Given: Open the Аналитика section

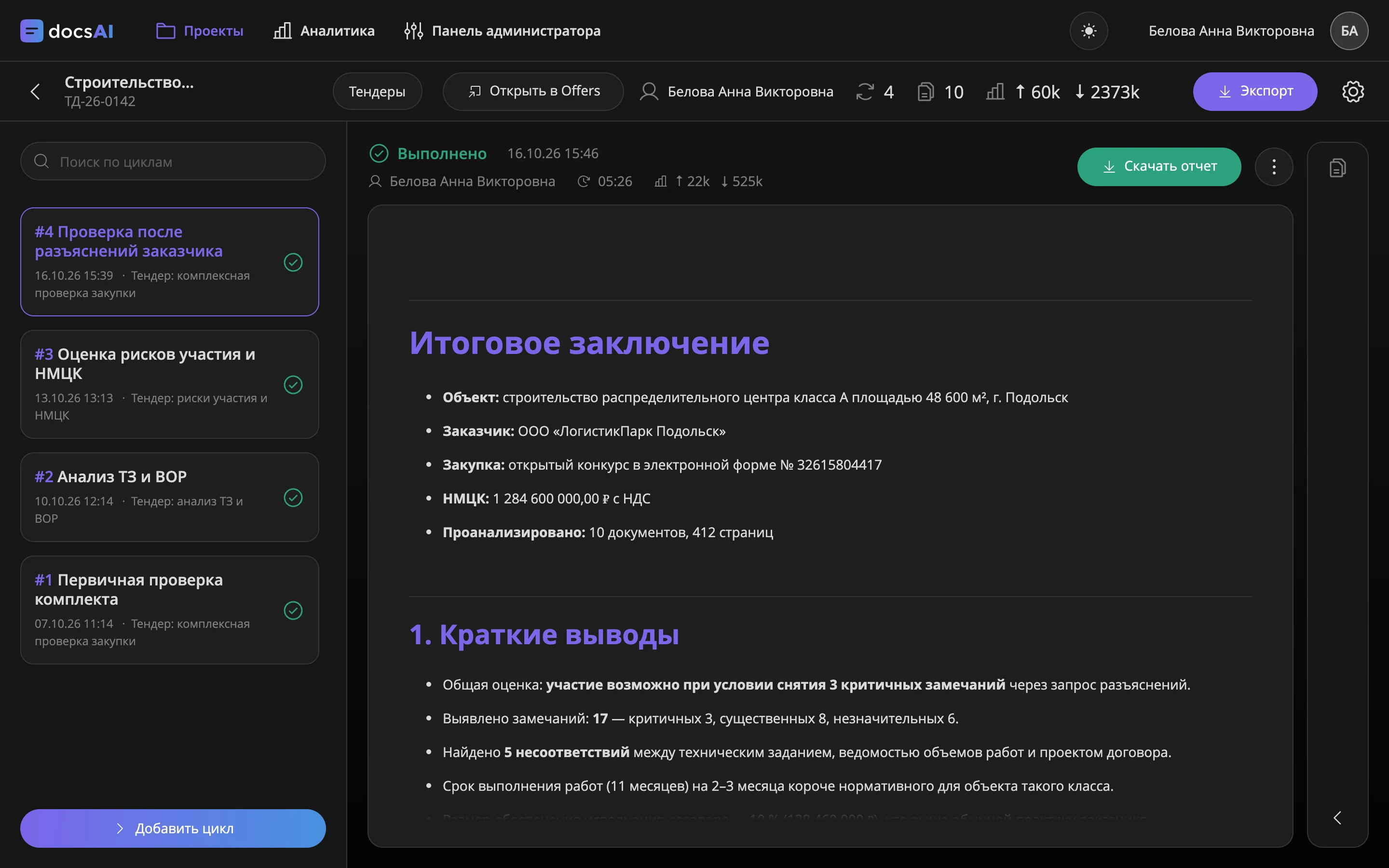Looking at the screenshot, I should pos(324,31).
